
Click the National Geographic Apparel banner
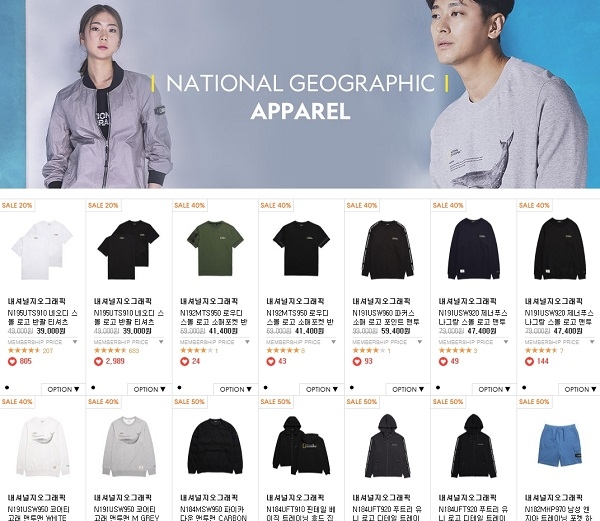[x=300, y=94]
